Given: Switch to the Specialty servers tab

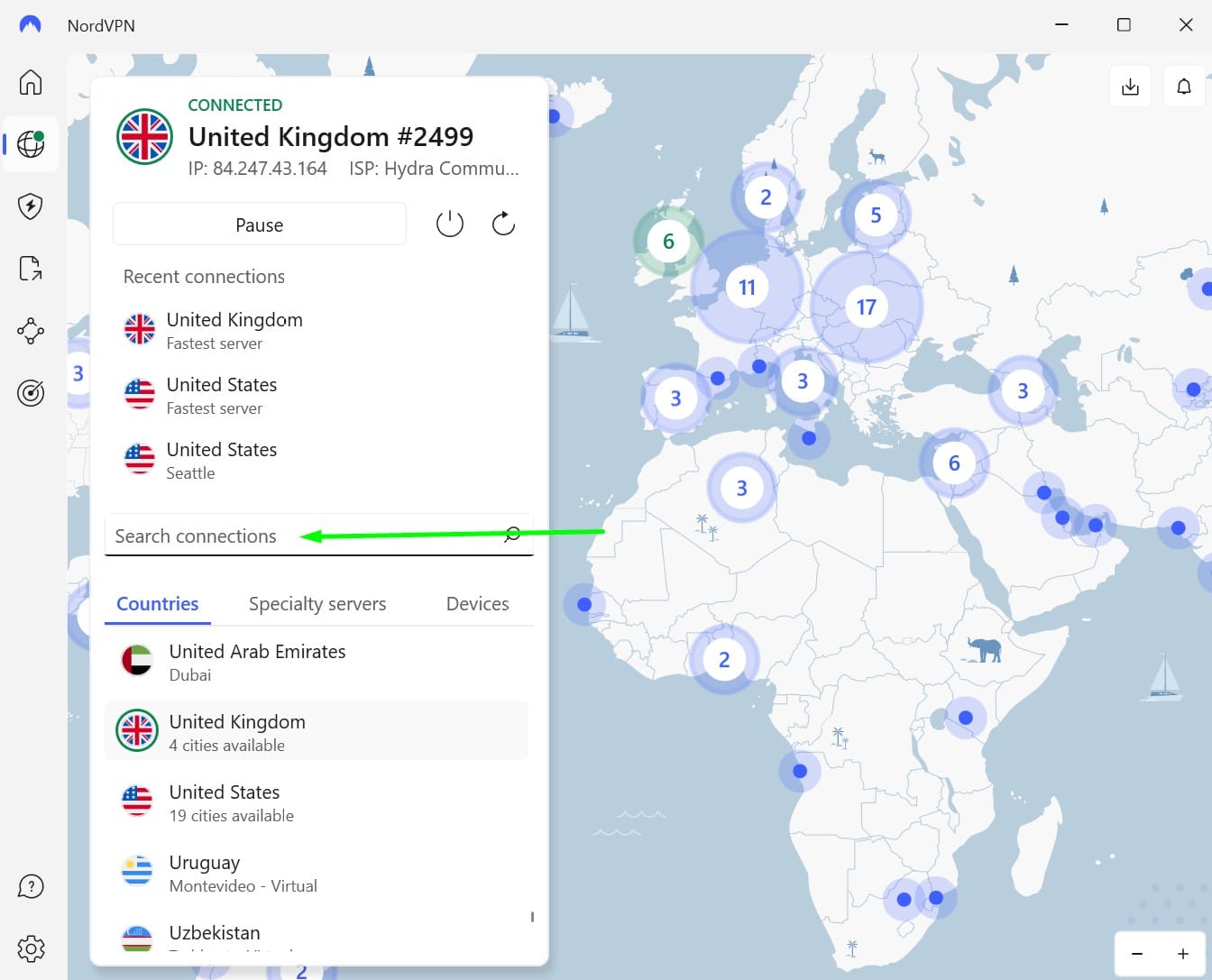Looking at the screenshot, I should pyautogui.click(x=317, y=604).
